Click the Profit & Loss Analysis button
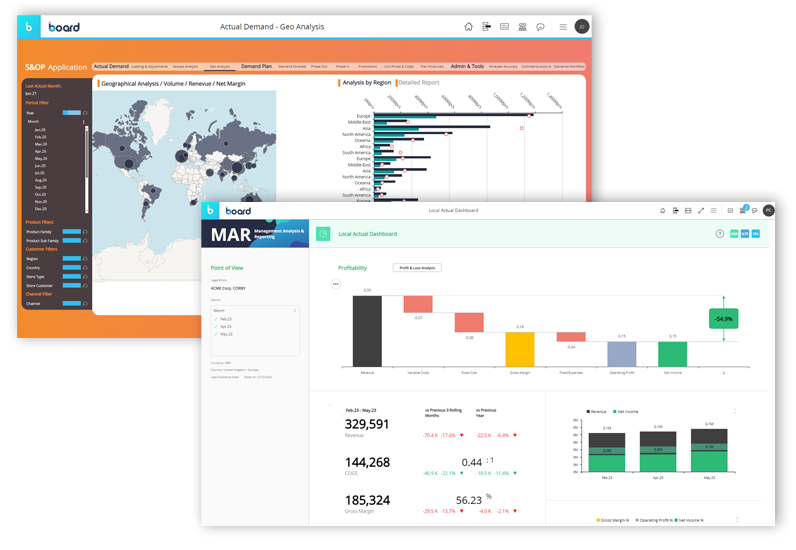 tap(417, 268)
